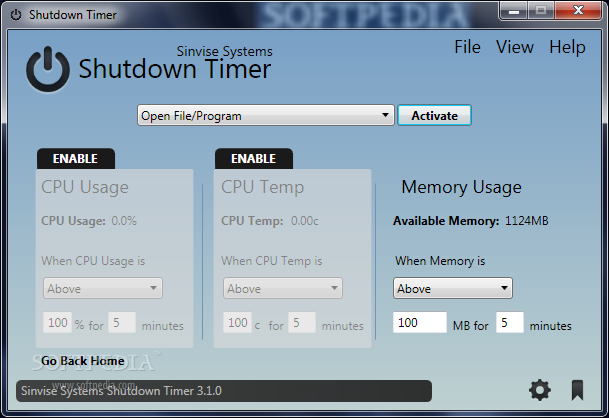Open the File menu
Screen dimensions: 609x418
pos(467,47)
